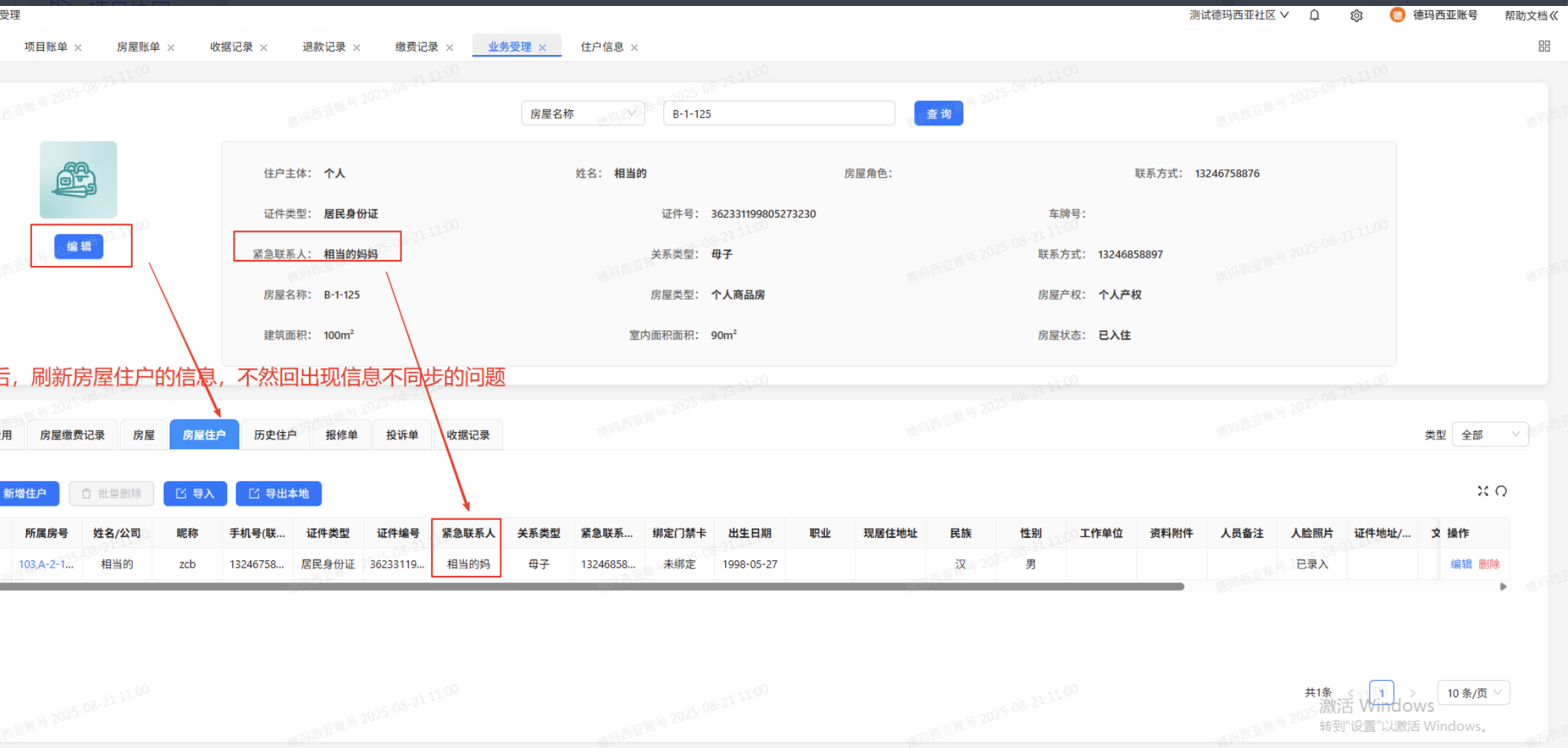
Task: Click the blue 查询 search button
Action: (938, 114)
